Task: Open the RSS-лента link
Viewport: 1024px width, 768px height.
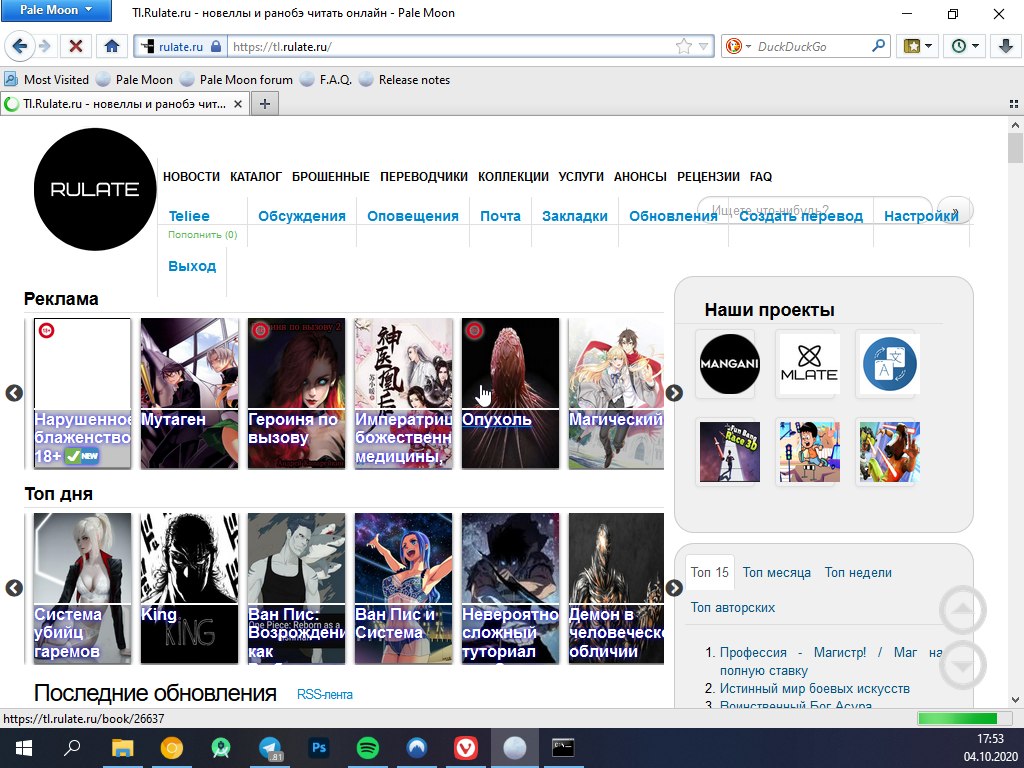Action: [x=325, y=694]
